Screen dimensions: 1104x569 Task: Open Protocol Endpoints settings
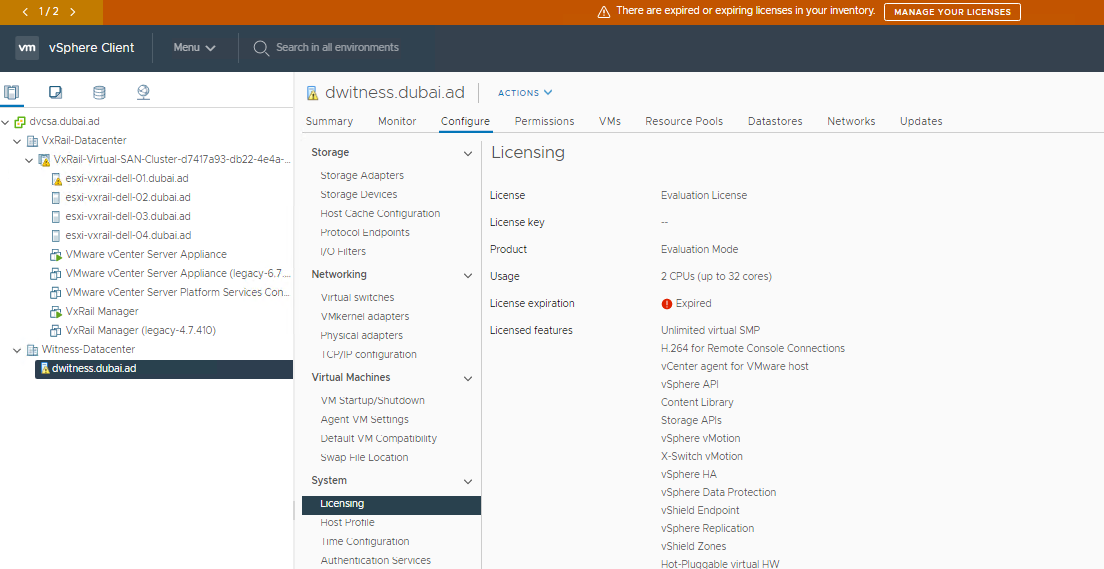pyautogui.click(x=365, y=232)
